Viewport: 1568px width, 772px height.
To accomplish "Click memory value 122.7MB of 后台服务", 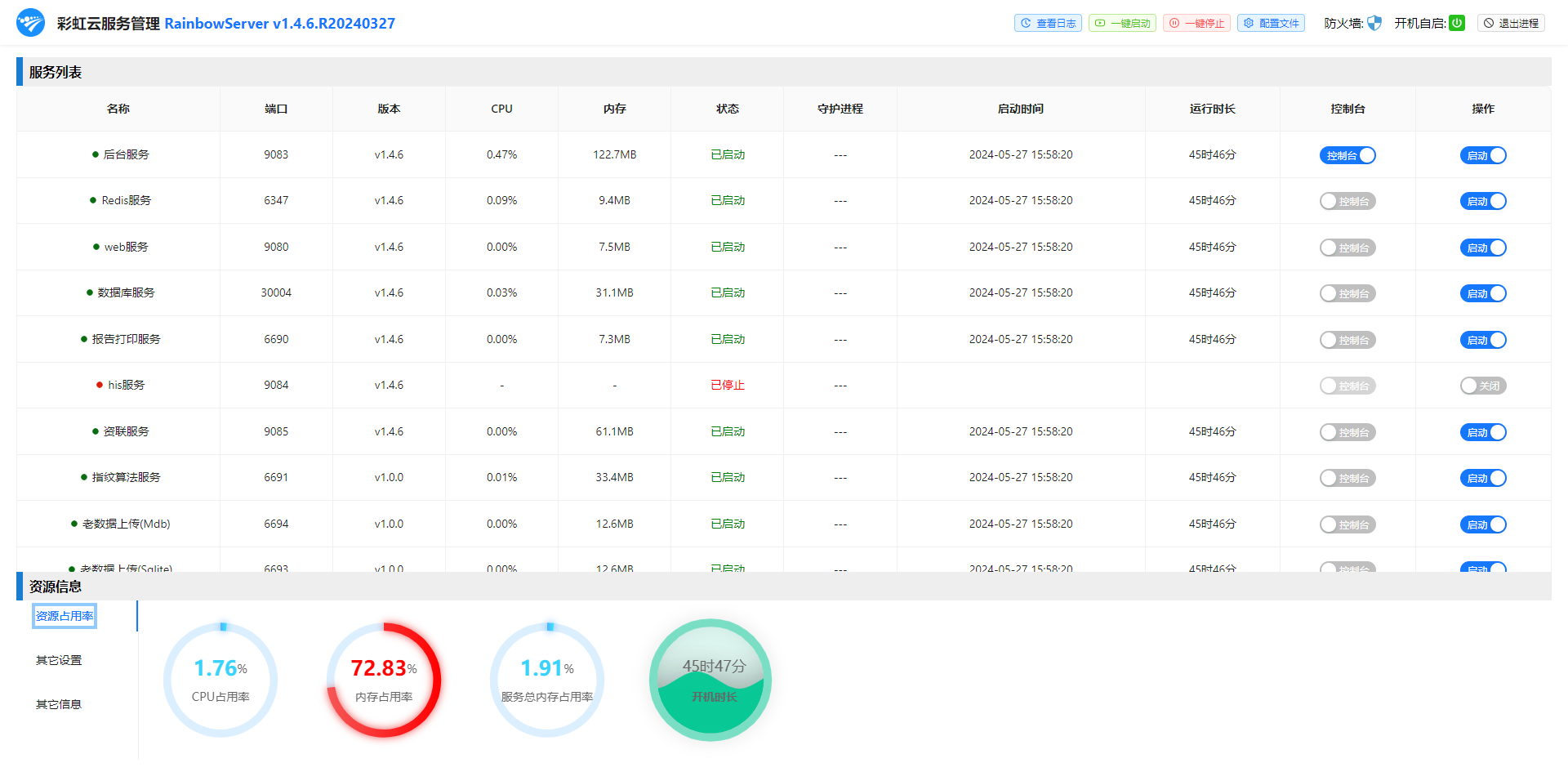I will [x=614, y=154].
